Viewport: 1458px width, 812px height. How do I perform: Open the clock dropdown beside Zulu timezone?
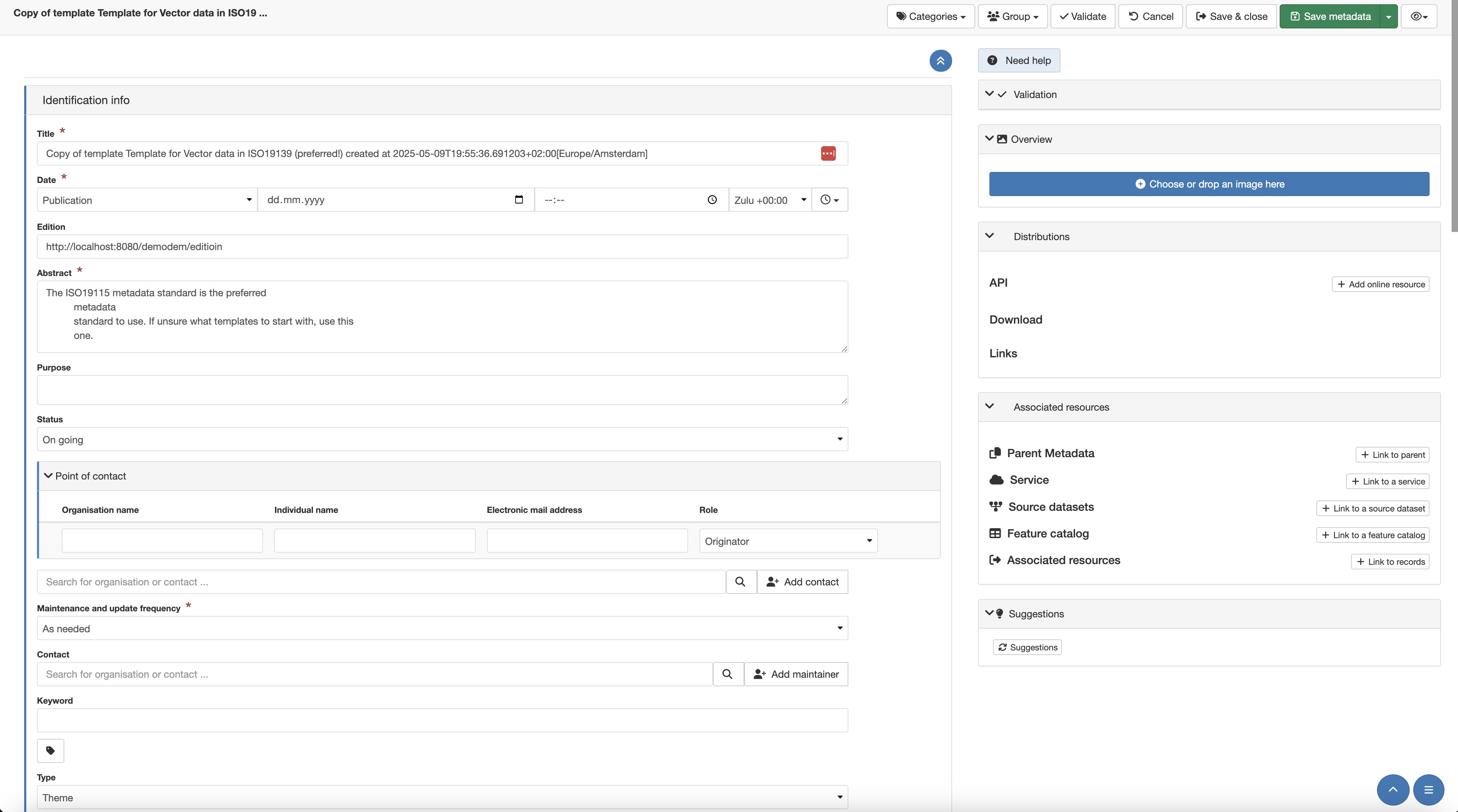(x=829, y=200)
